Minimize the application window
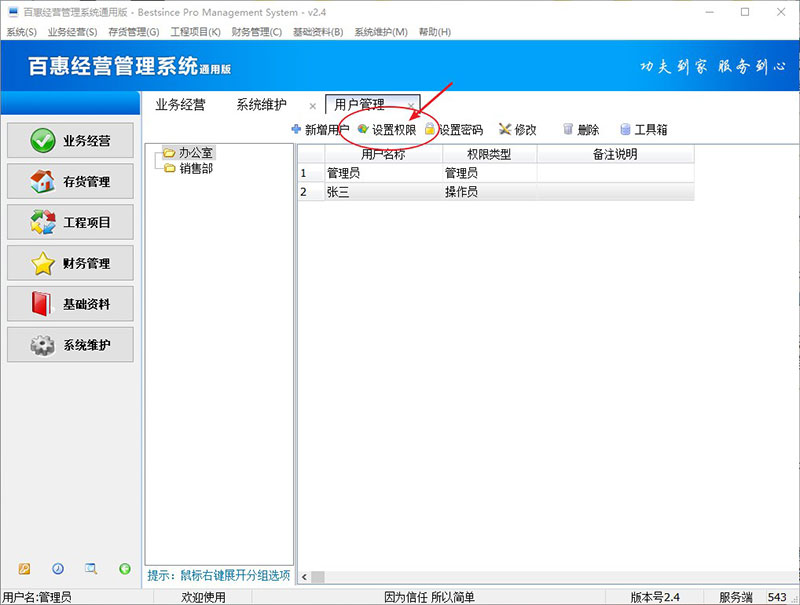This screenshot has width=800, height=605. [710, 12]
